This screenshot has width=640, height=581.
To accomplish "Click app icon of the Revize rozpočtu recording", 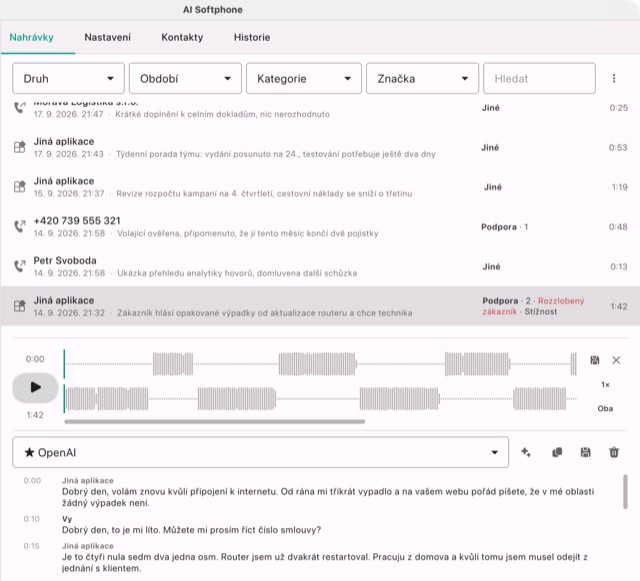I will pyautogui.click(x=20, y=187).
